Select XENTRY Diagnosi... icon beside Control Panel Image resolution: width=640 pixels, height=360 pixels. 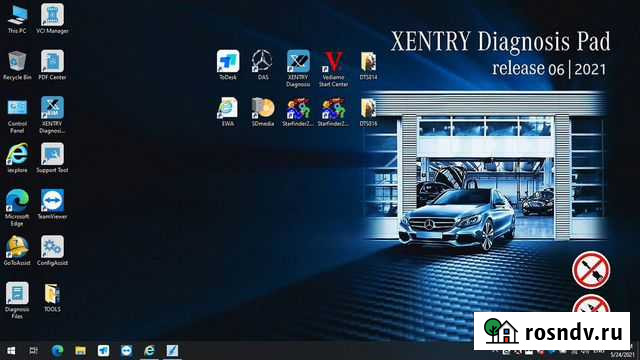coord(52,115)
